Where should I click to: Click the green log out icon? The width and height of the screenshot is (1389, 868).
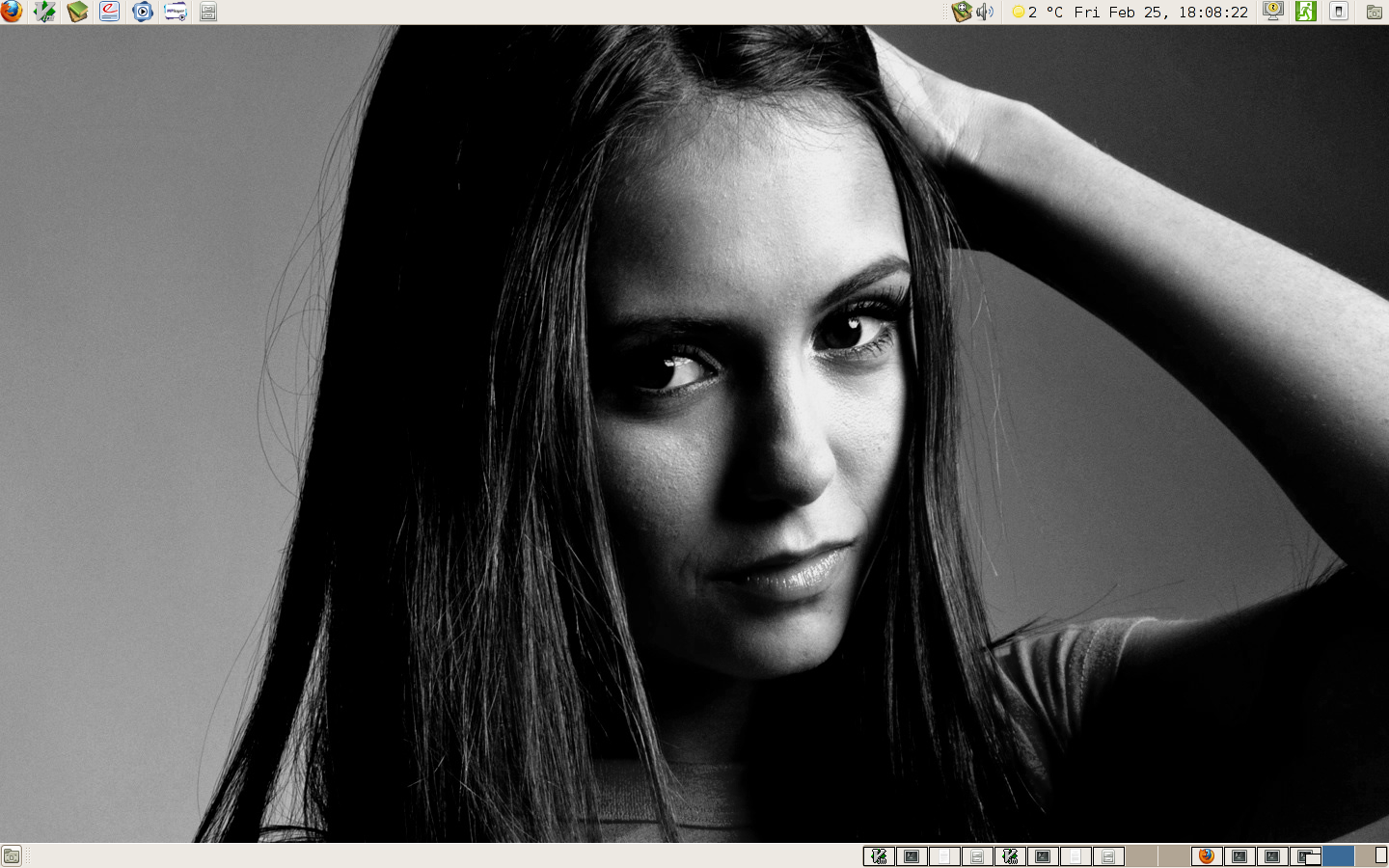click(1306, 12)
